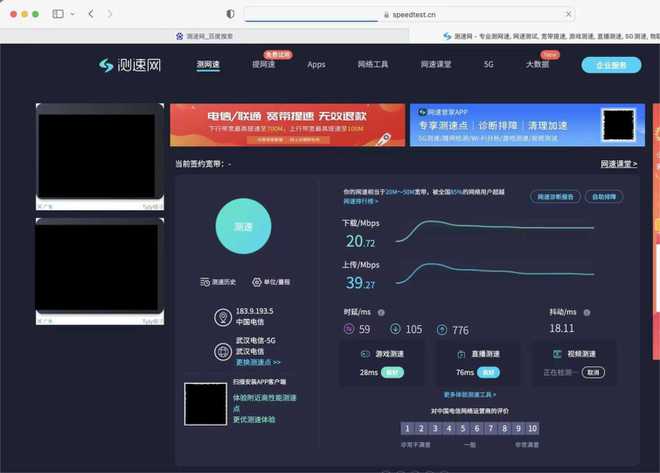Click the info icon beside 时延/ms
660x473 pixels.
pyautogui.click(x=381, y=312)
